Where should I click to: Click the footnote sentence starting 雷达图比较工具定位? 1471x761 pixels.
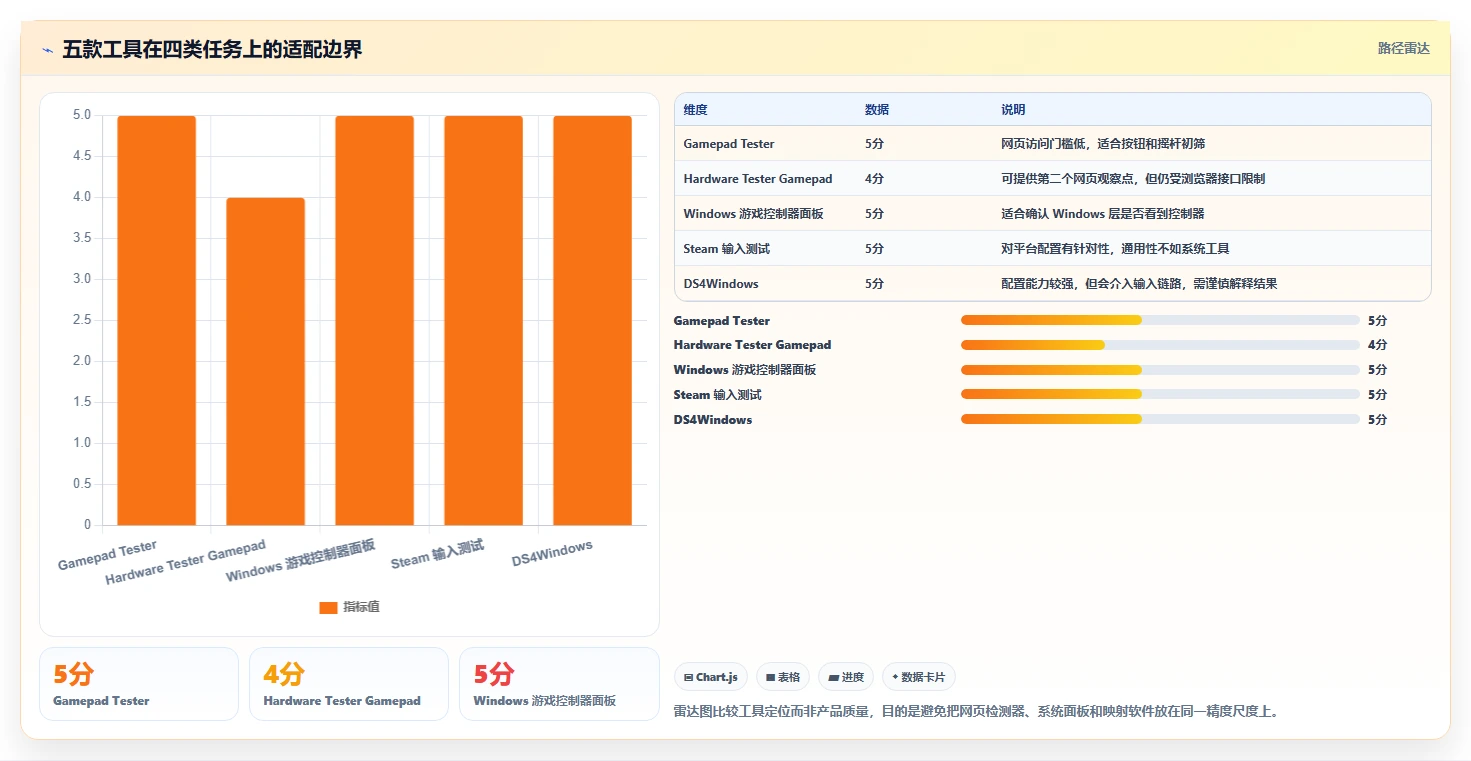[977, 712]
